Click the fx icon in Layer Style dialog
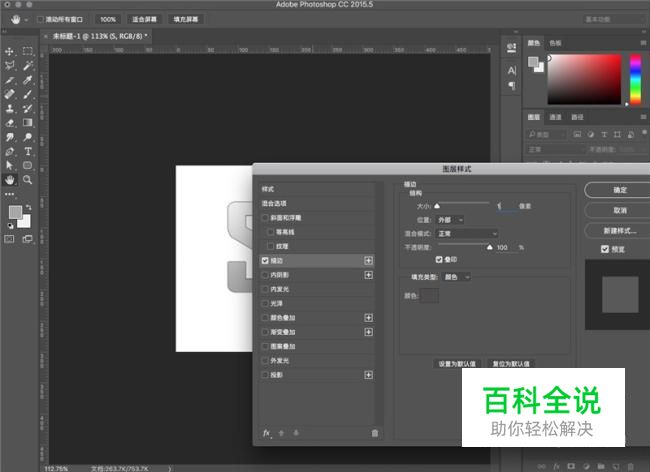Screen dimensions: 650x472 267,433
